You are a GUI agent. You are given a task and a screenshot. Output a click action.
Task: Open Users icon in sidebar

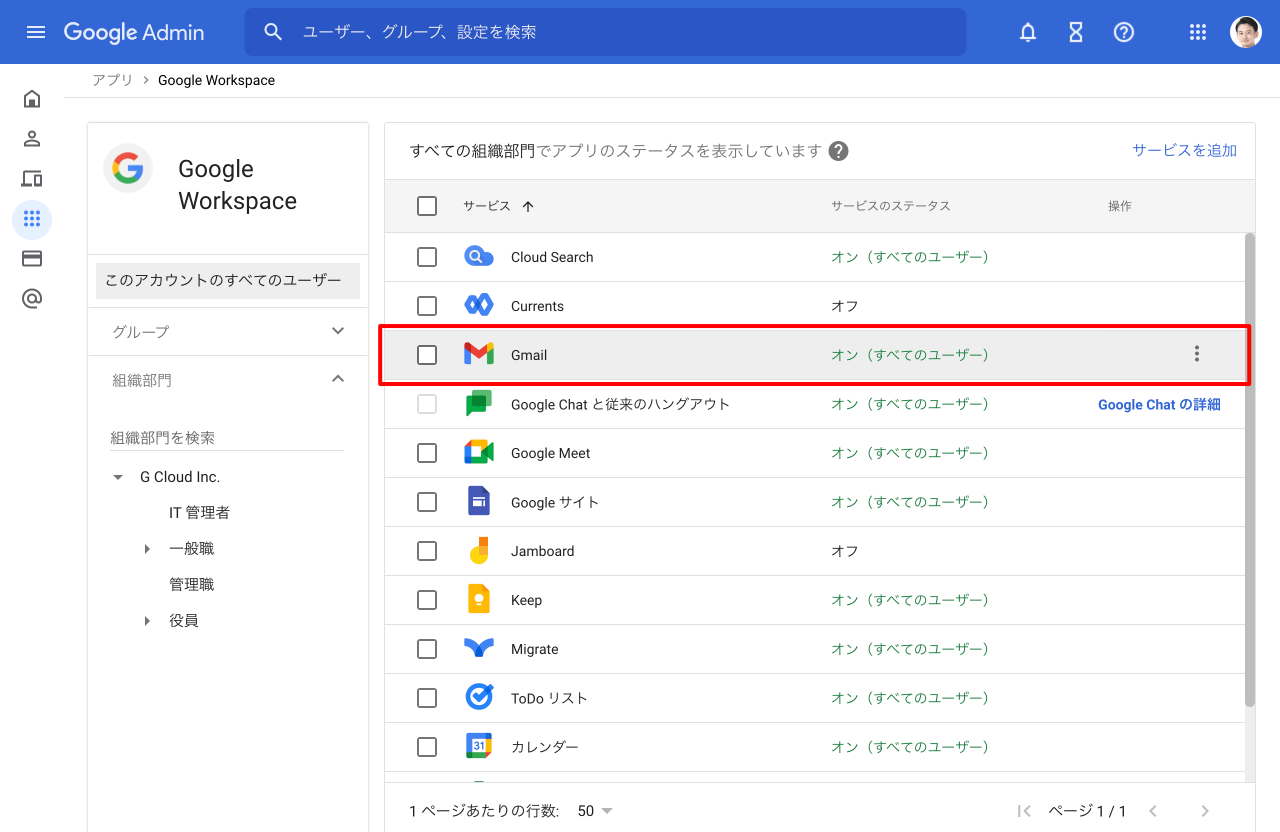click(x=32, y=139)
